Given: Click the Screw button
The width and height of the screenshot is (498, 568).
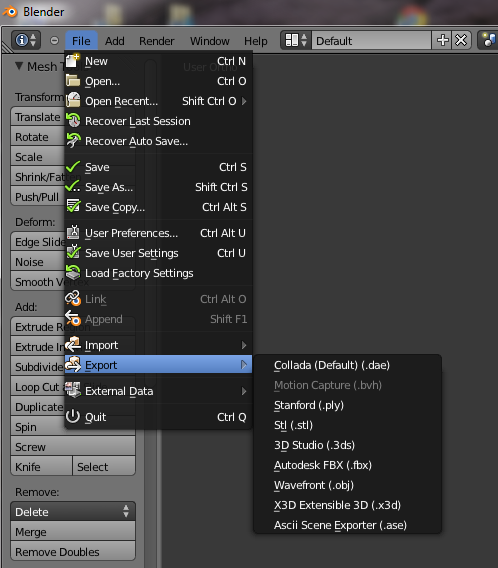Looking at the screenshot, I should coord(73,447).
